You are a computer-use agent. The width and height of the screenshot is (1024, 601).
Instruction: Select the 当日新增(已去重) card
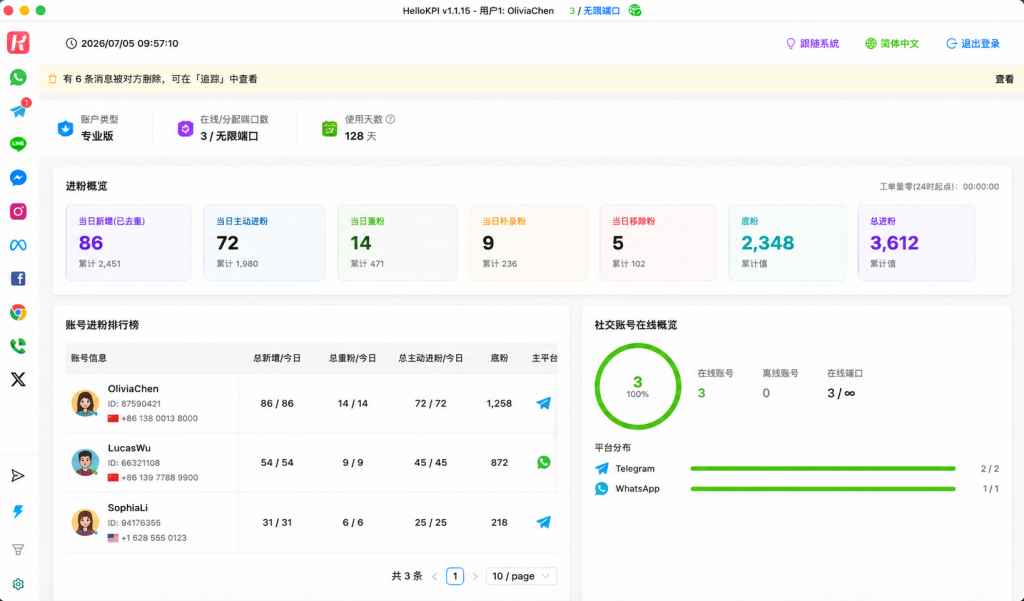pyautogui.click(x=129, y=242)
